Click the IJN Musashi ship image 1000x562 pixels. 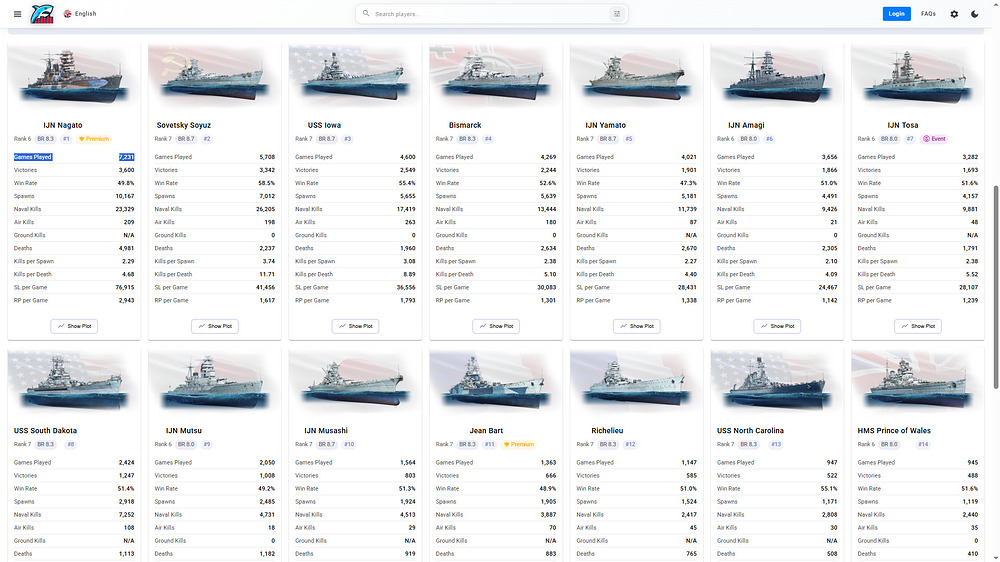pos(355,383)
